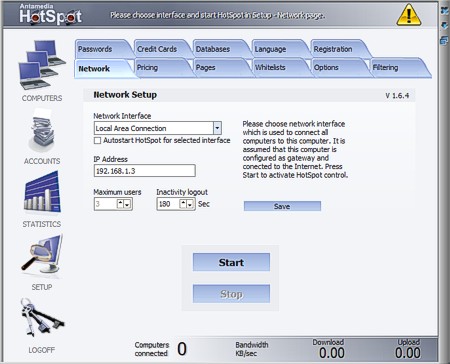This screenshot has height=364, width=450.
Task: Switch to the Pricing tab
Action: (147, 67)
